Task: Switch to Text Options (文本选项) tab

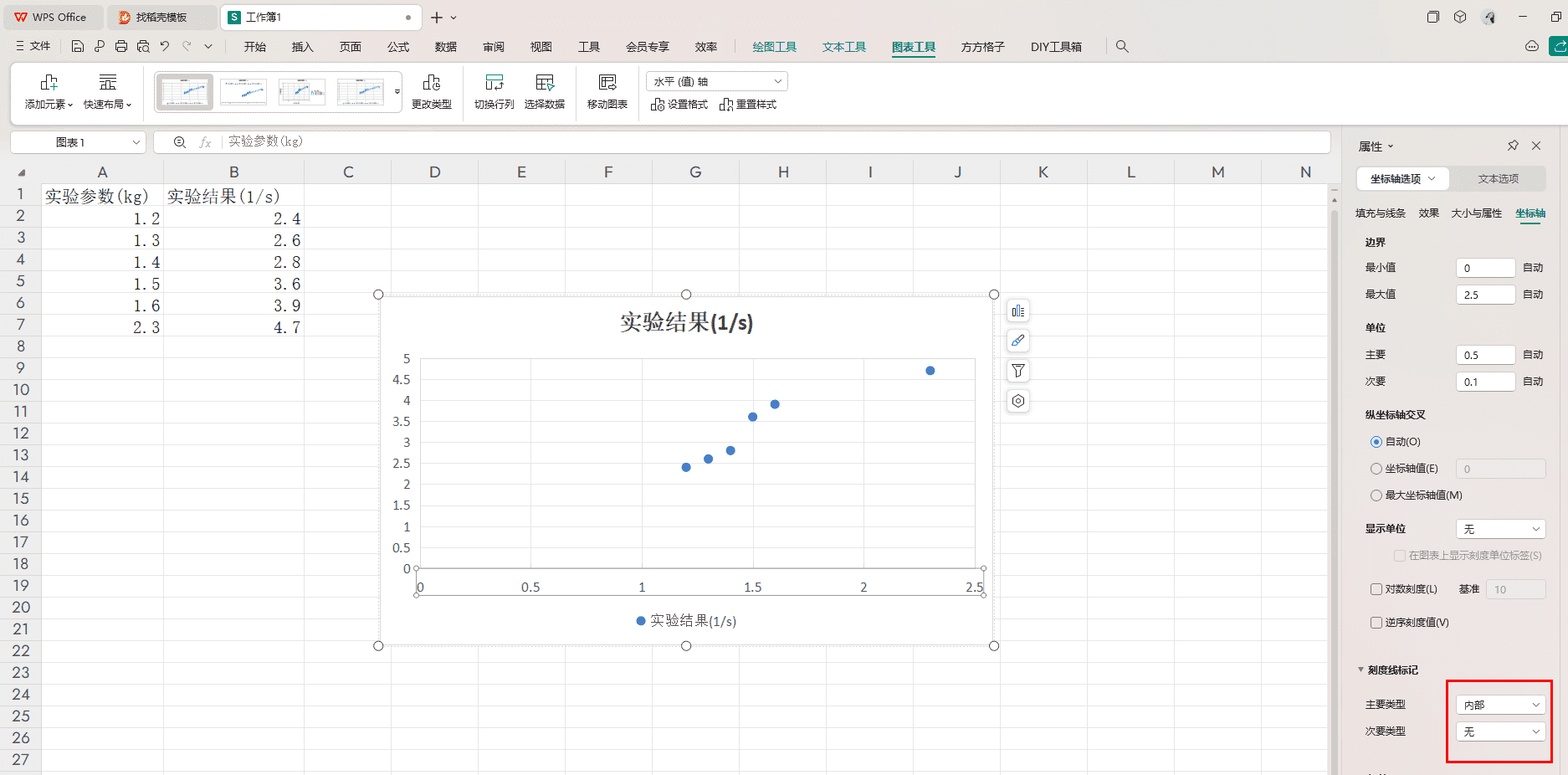Action: coord(1498,179)
